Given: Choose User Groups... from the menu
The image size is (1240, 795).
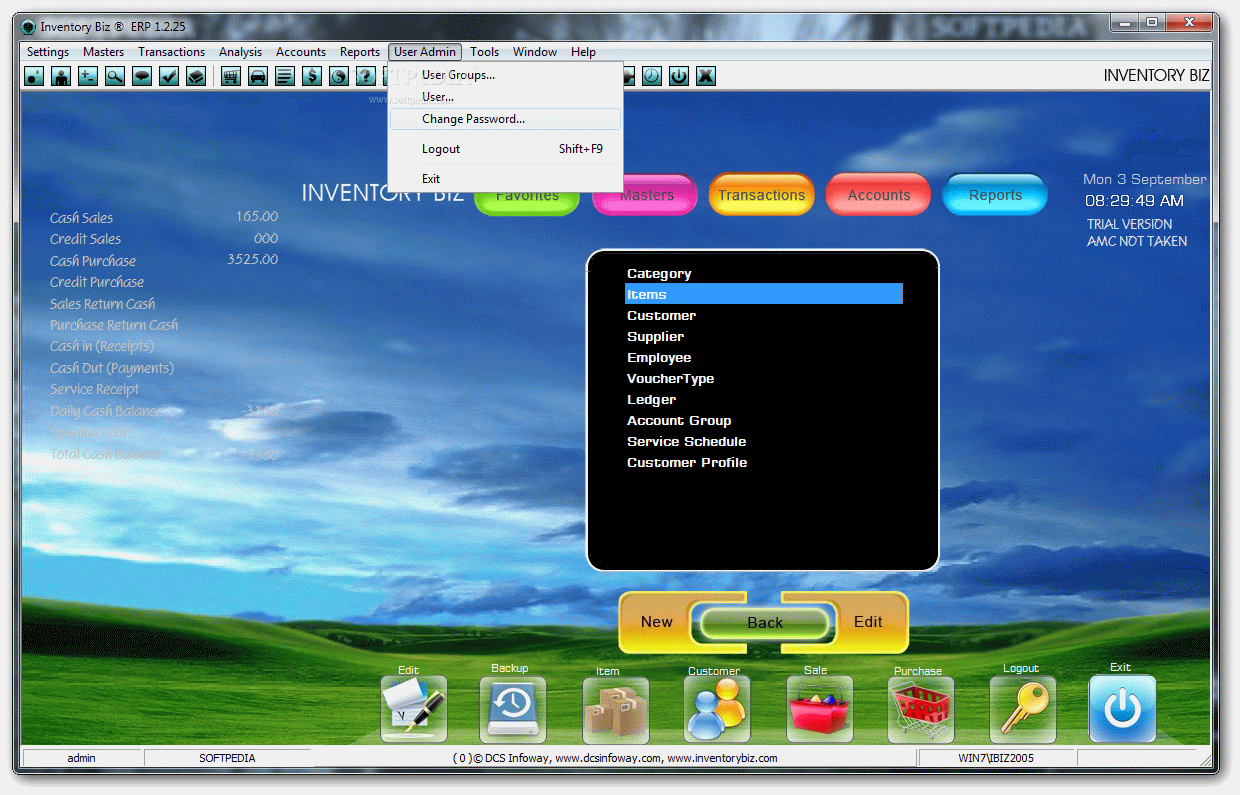Looking at the screenshot, I should click(x=505, y=75).
